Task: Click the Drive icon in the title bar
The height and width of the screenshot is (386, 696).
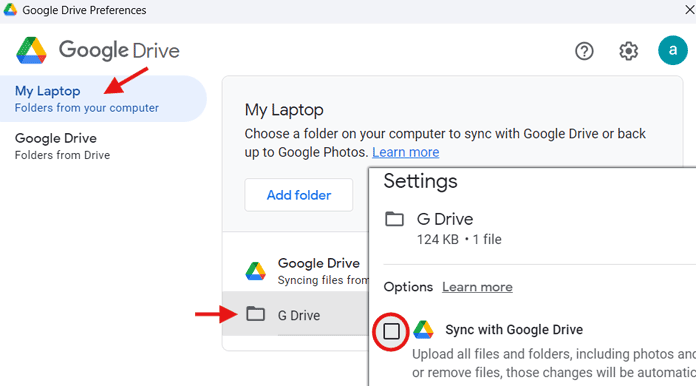Action: coord(10,9)
